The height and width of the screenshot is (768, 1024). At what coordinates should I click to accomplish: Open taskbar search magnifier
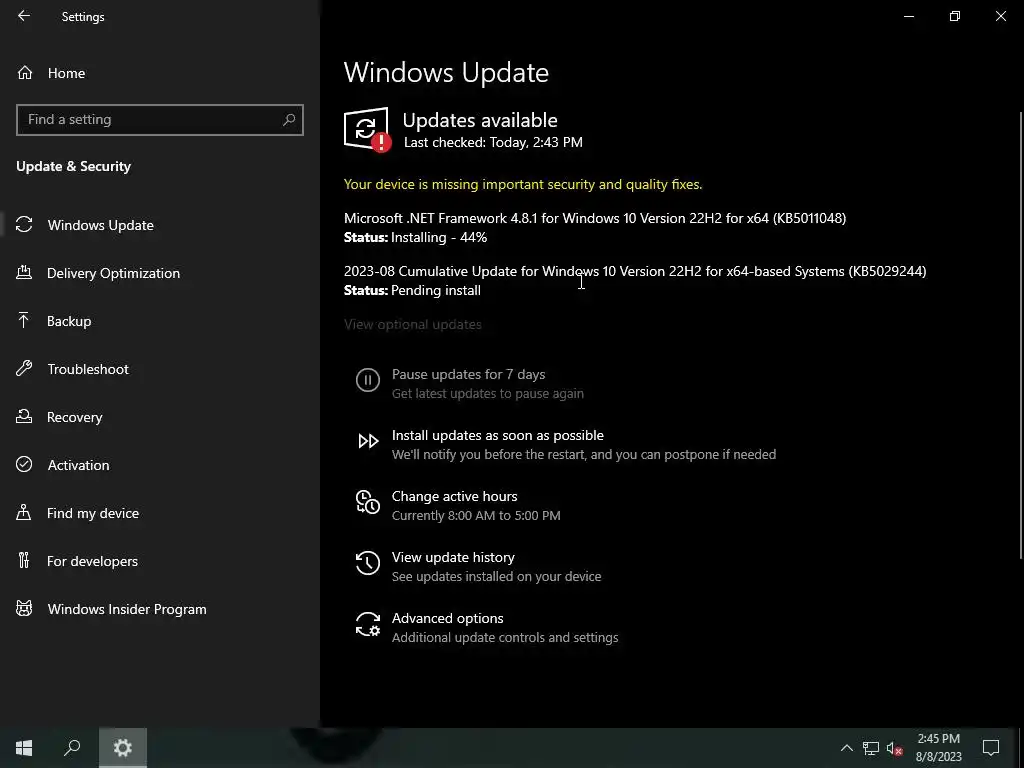point(72,748)
